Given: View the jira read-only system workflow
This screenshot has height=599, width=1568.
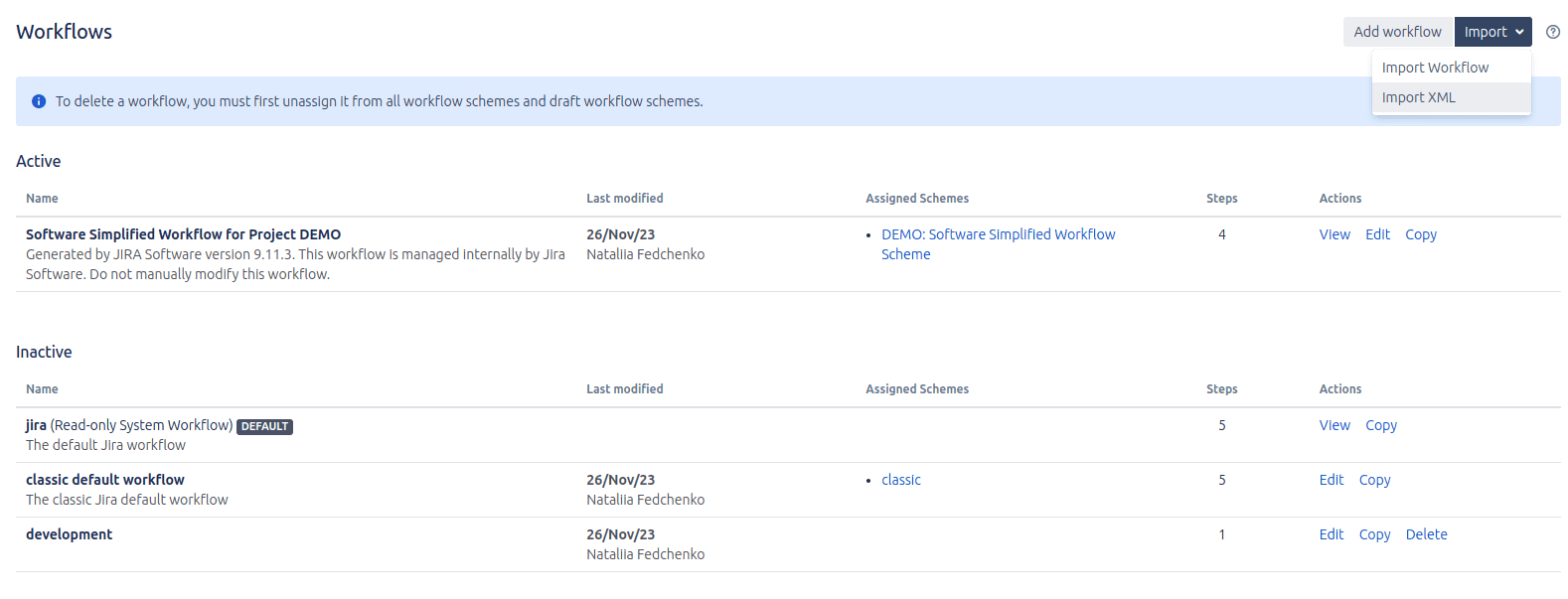Looking at the screenshot, I should pos(1334,425).
